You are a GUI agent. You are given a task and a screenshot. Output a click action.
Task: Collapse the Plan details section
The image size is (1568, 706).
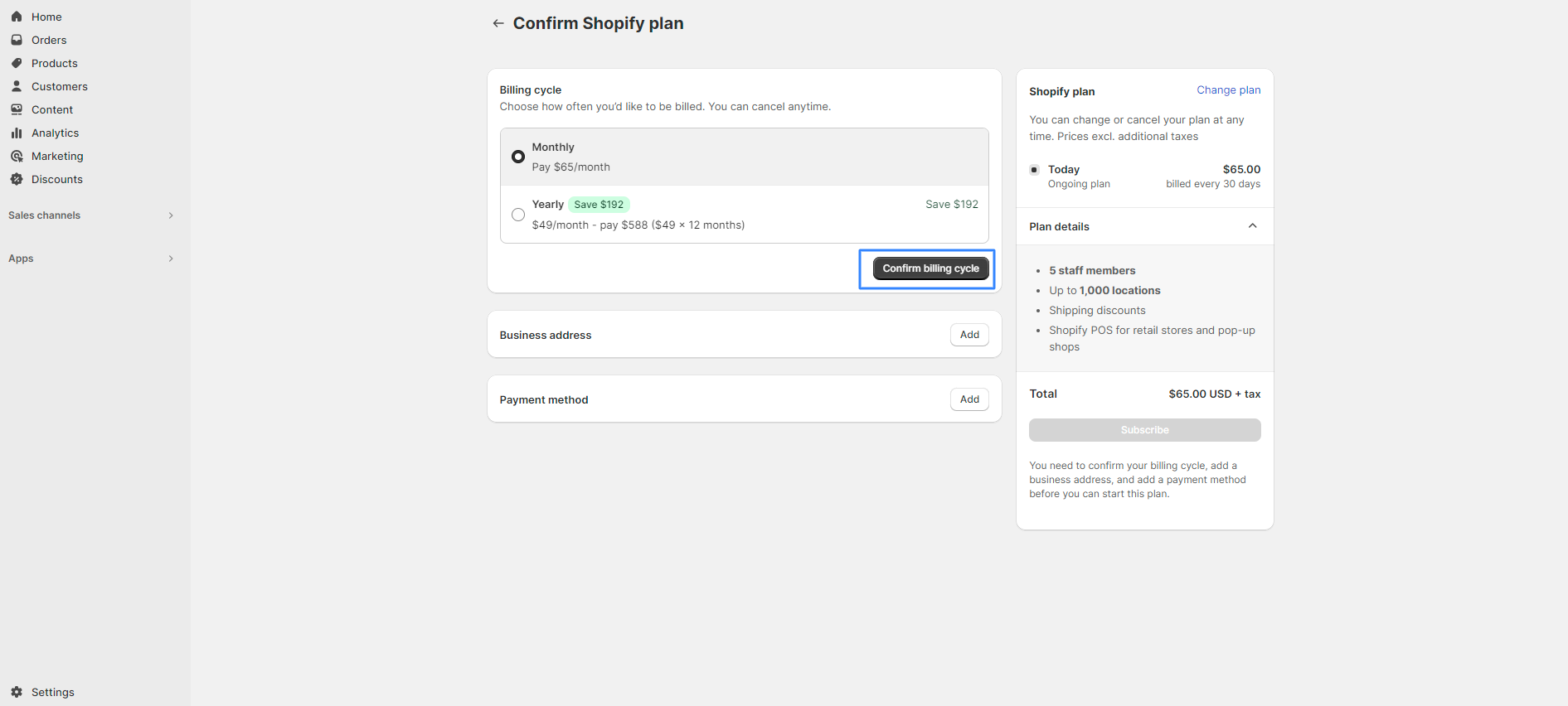1253,226
